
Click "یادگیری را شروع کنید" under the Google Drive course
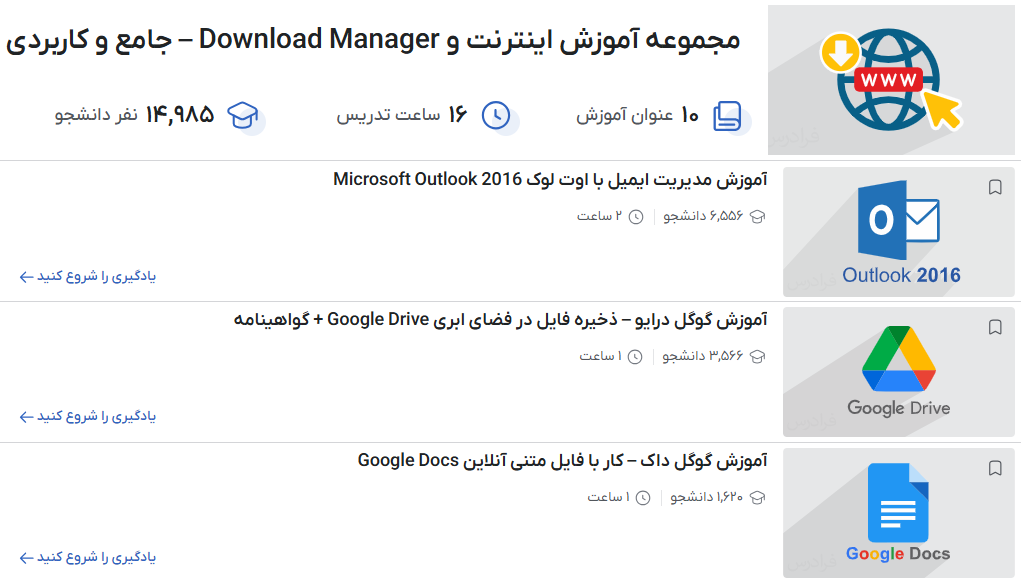coord(86,417)
